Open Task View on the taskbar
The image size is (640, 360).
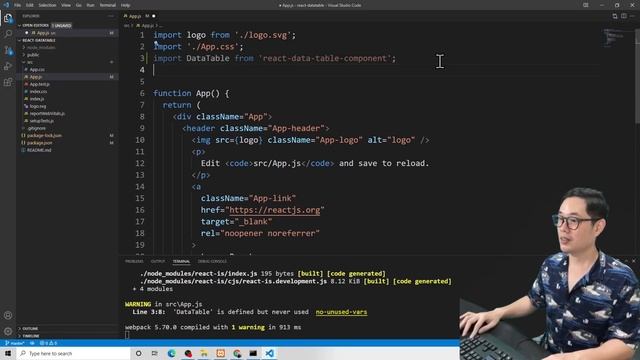[155, 353]
